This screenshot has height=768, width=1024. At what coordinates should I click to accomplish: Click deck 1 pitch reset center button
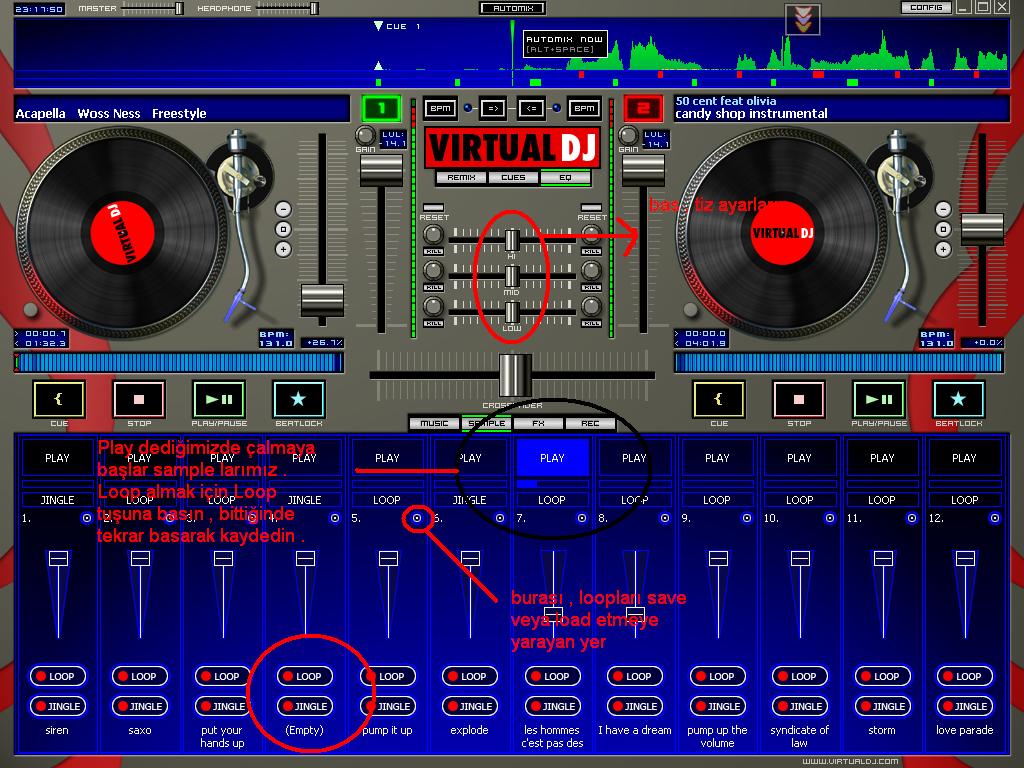point(283,229)
